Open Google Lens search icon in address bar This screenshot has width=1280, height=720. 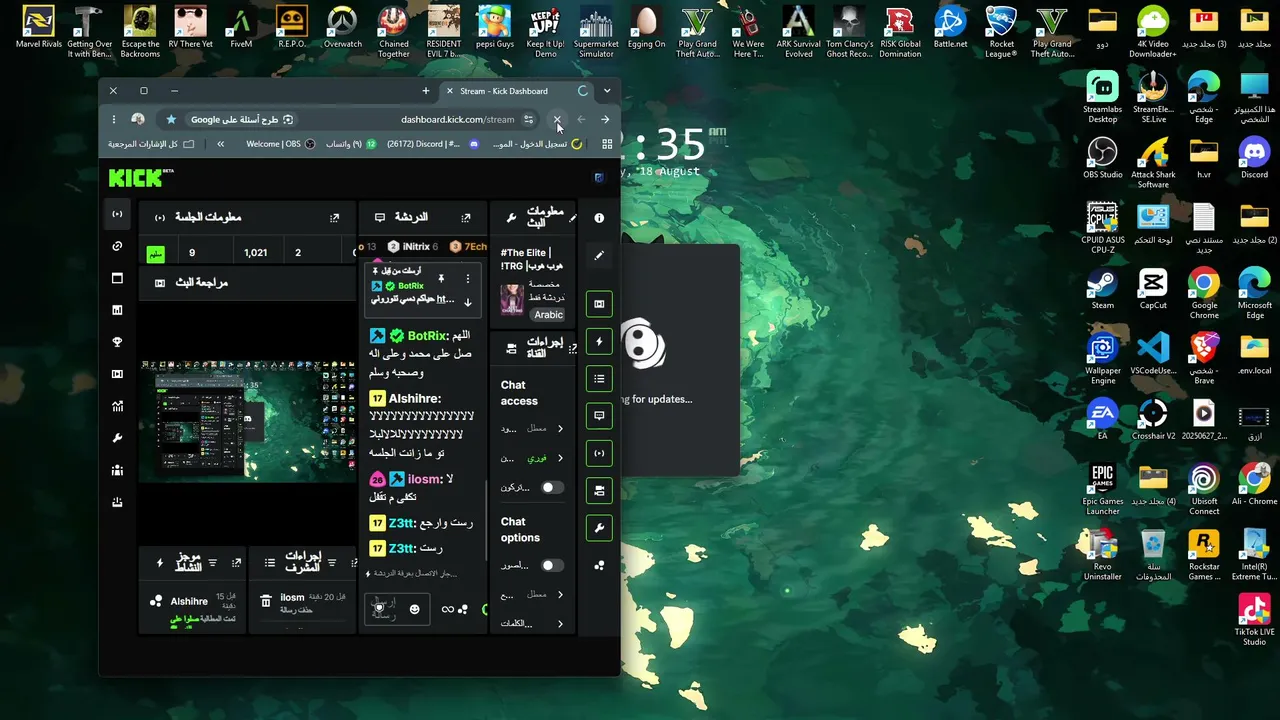click(288, 119)
